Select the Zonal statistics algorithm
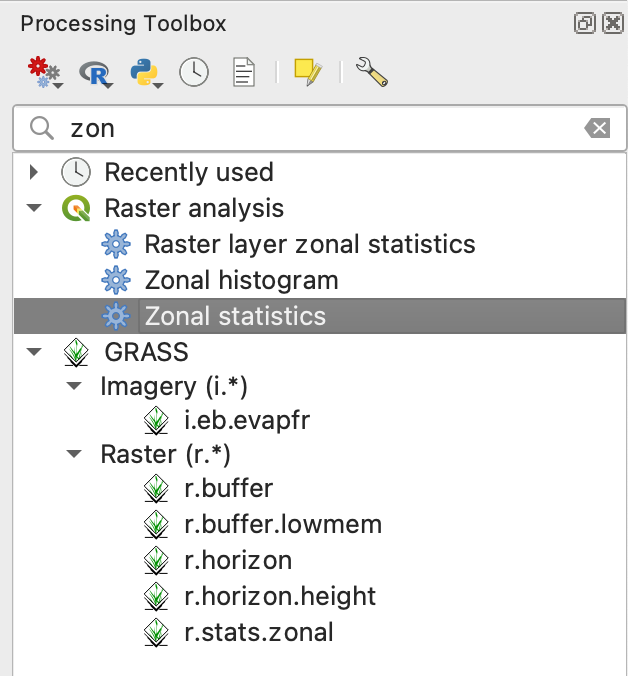The height and width of the screenshot is (676, 628). pyautogui.click(x=235, y=317)
